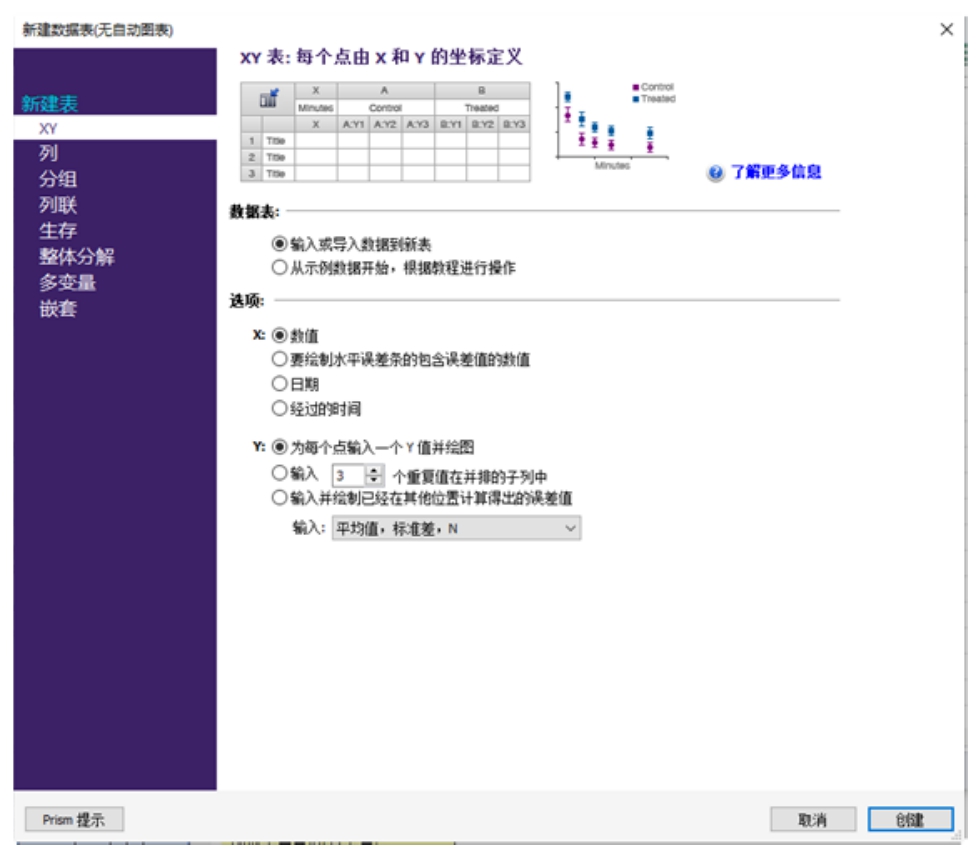Click the 创建 create button
Screen dimensions: 976x860
pos(910,820)
